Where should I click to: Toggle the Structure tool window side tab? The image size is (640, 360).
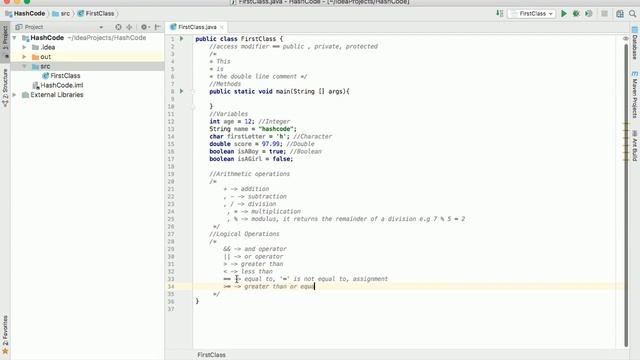click(5, 88)
